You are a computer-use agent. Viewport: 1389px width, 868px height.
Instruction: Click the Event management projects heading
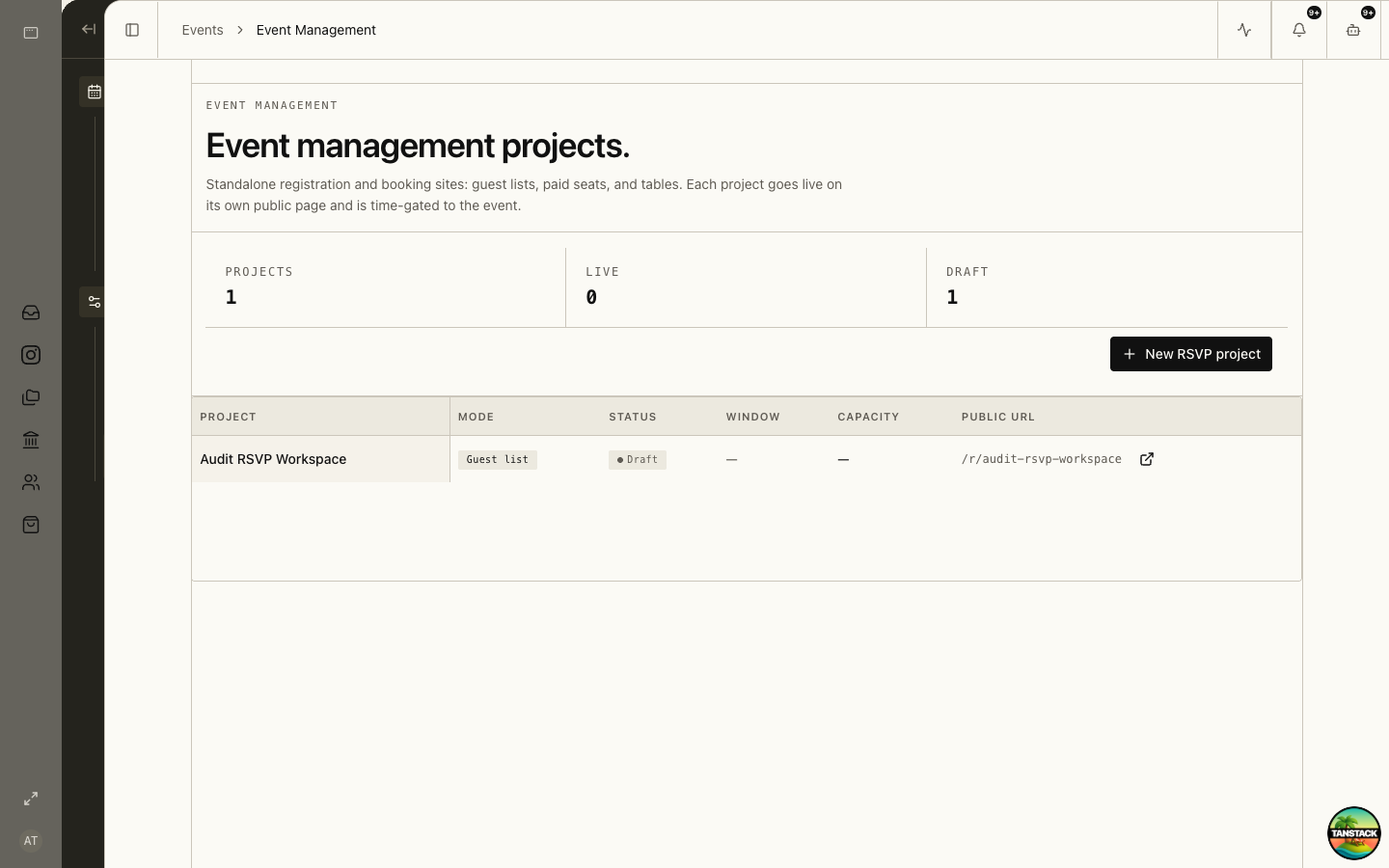pos(418,146)
